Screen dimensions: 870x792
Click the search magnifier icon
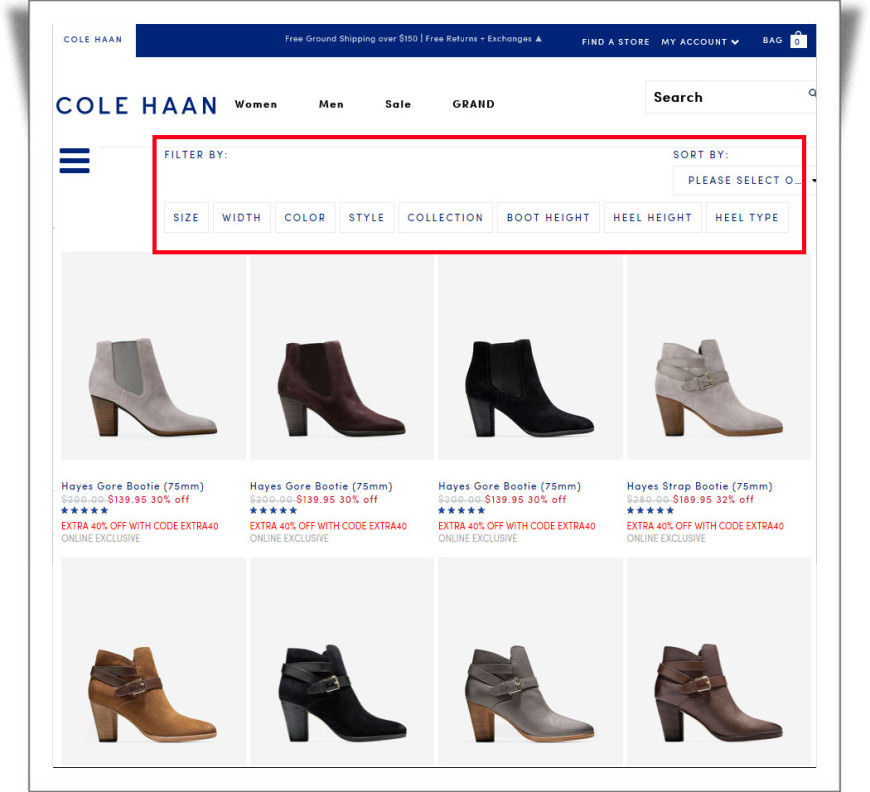pyautogui.click(x=812, y=93)
